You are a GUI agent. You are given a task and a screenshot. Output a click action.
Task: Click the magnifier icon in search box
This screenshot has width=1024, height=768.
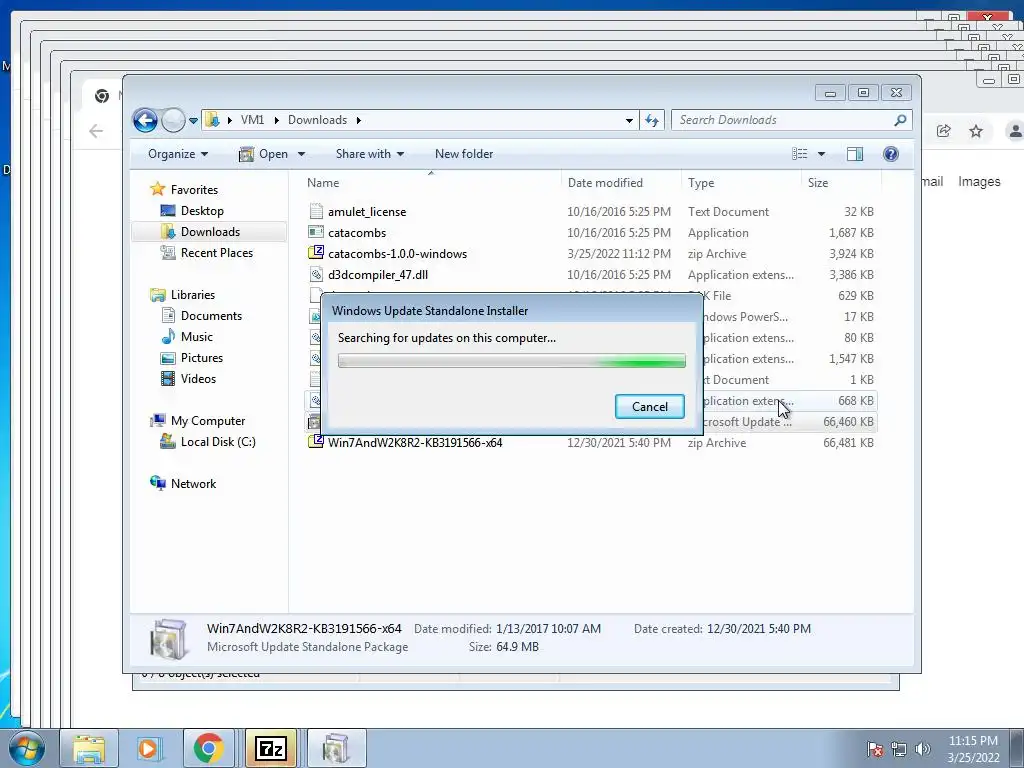[x=900, y=120]
